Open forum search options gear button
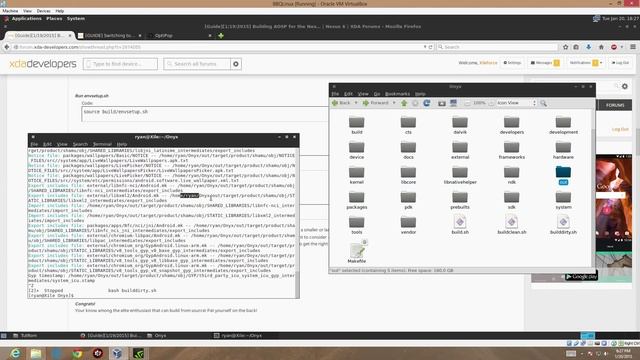This screenshot has width=640, height=360. (236, 64)
